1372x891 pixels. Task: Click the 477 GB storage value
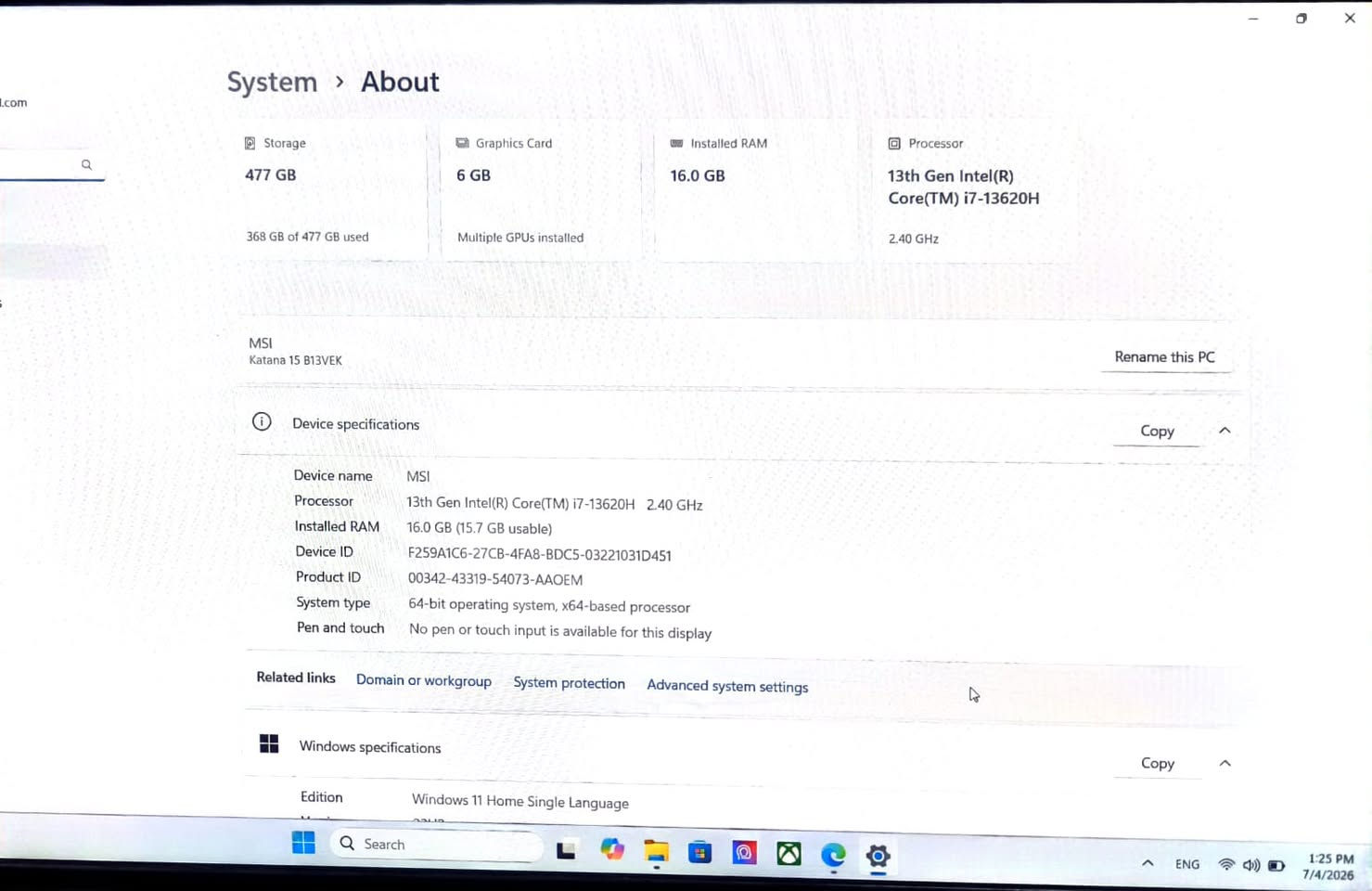[270, 174]
